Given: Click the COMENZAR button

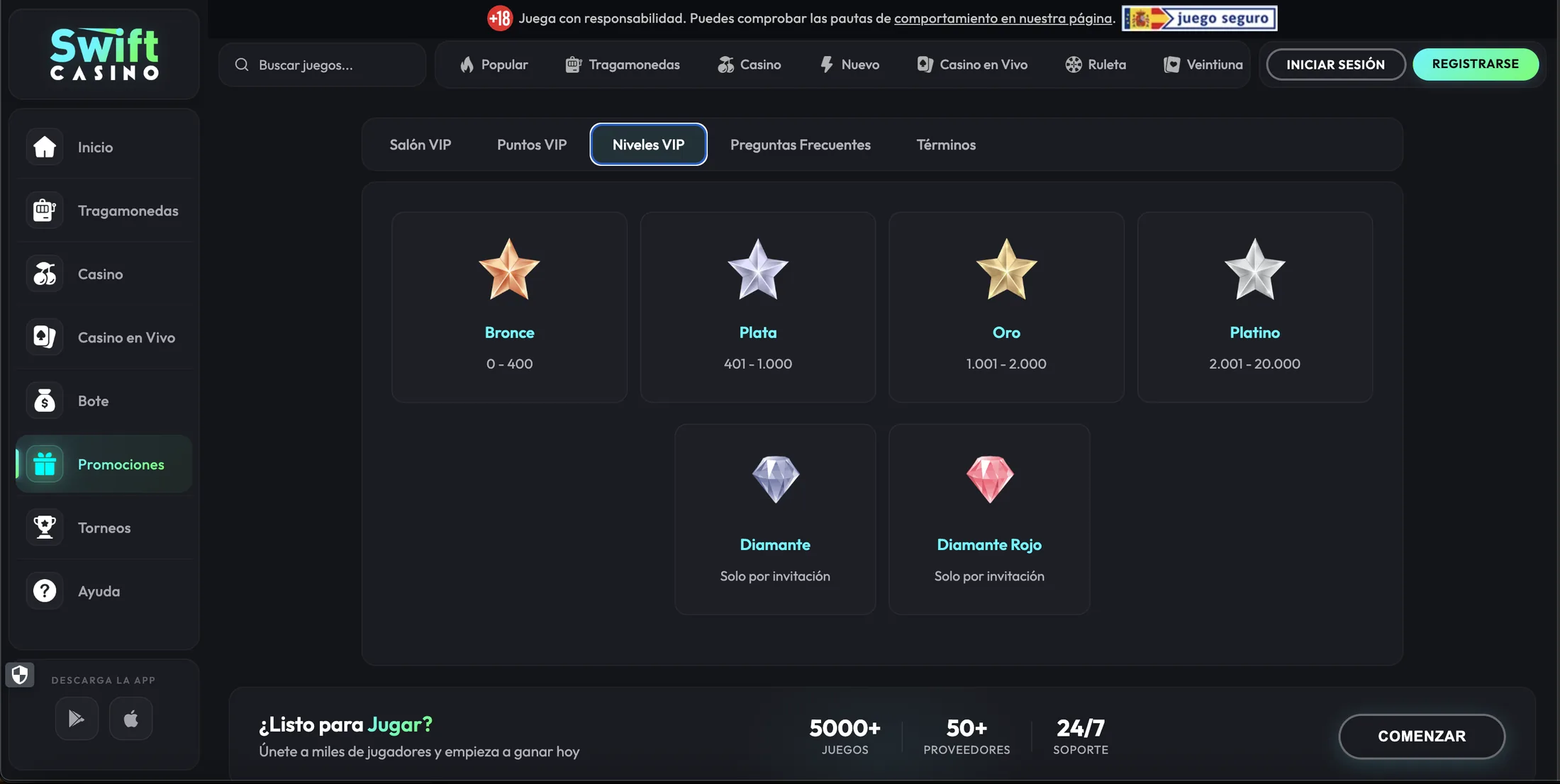Looking at the screenshot, I should (1421, 736).
